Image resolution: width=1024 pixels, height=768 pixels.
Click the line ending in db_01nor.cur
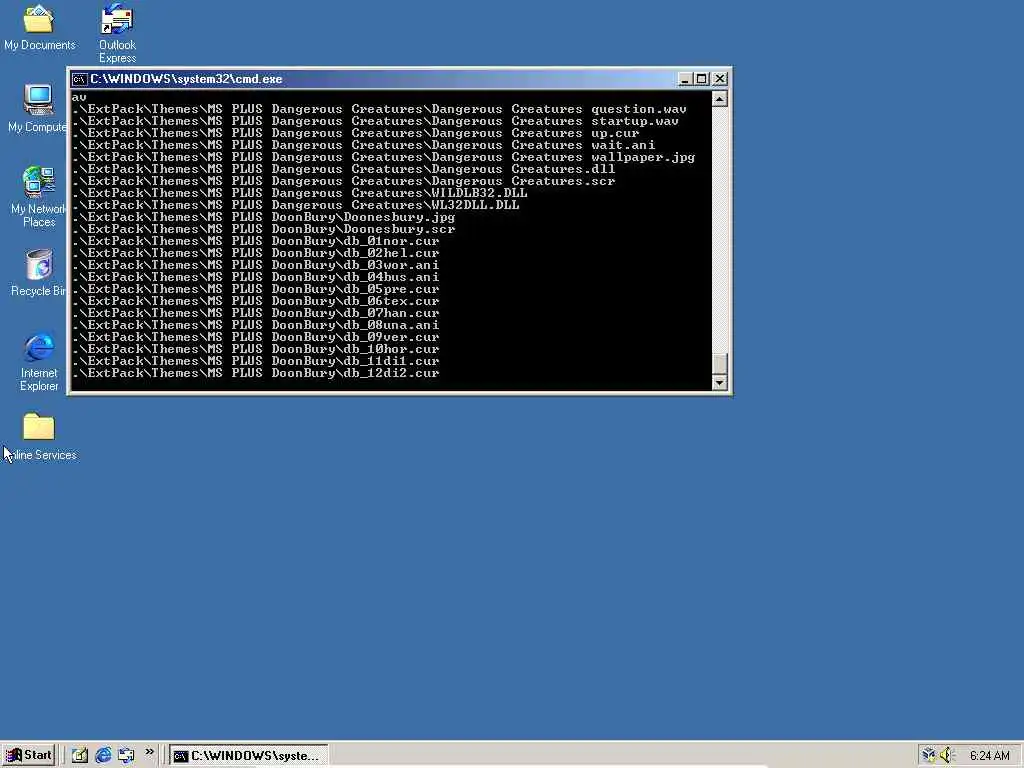pyautogui.click(x=255, y=241)
